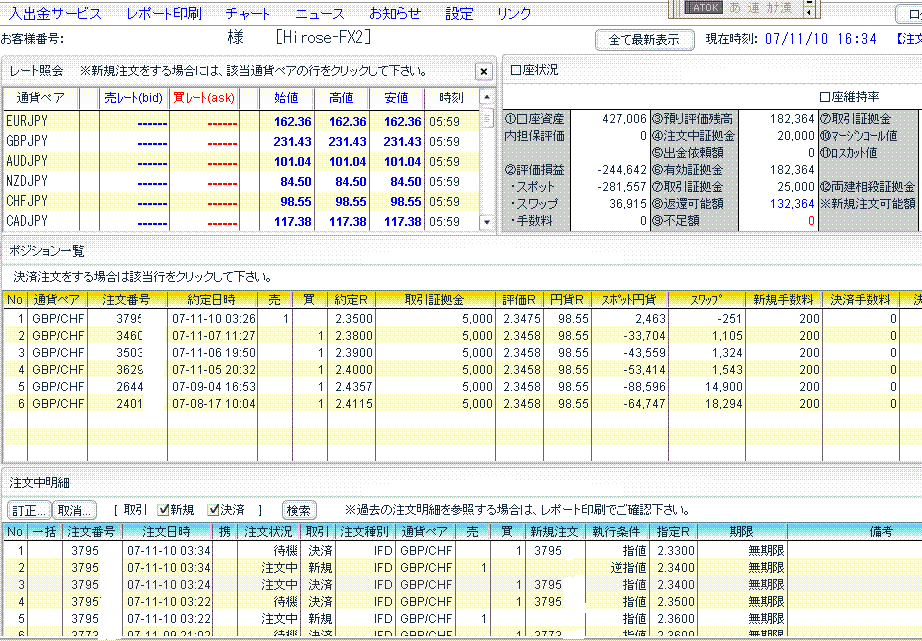Select the EURJPY rate row

[242, 122]
